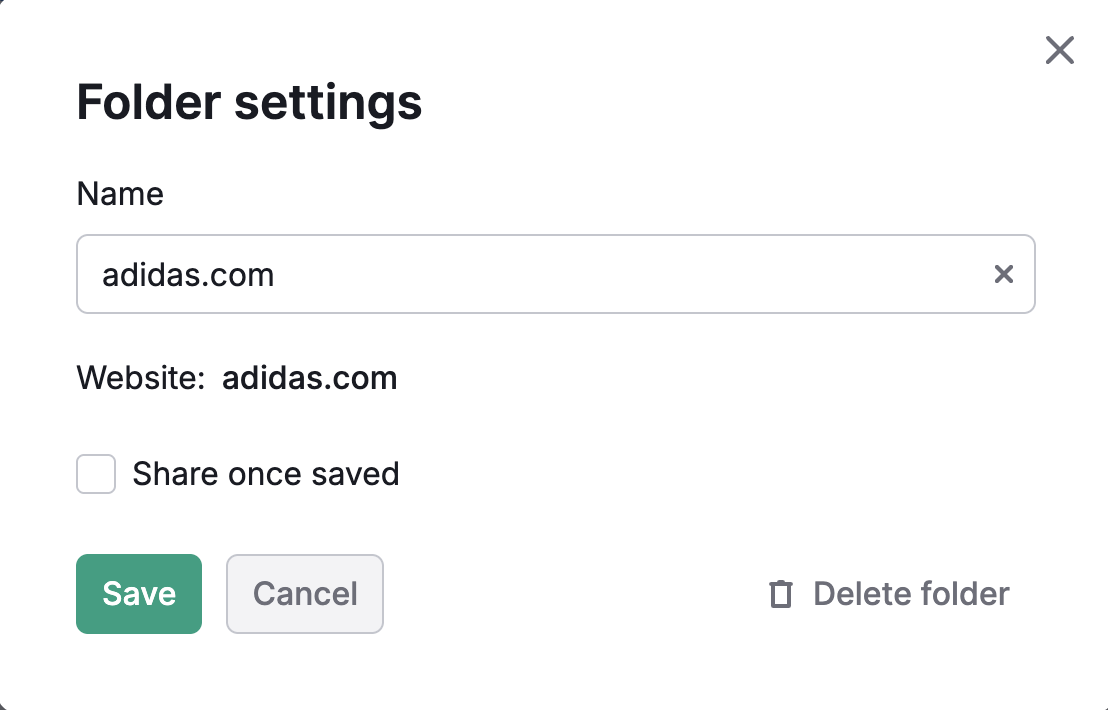Click the 'Delete folder' text

tap(911, 594)
